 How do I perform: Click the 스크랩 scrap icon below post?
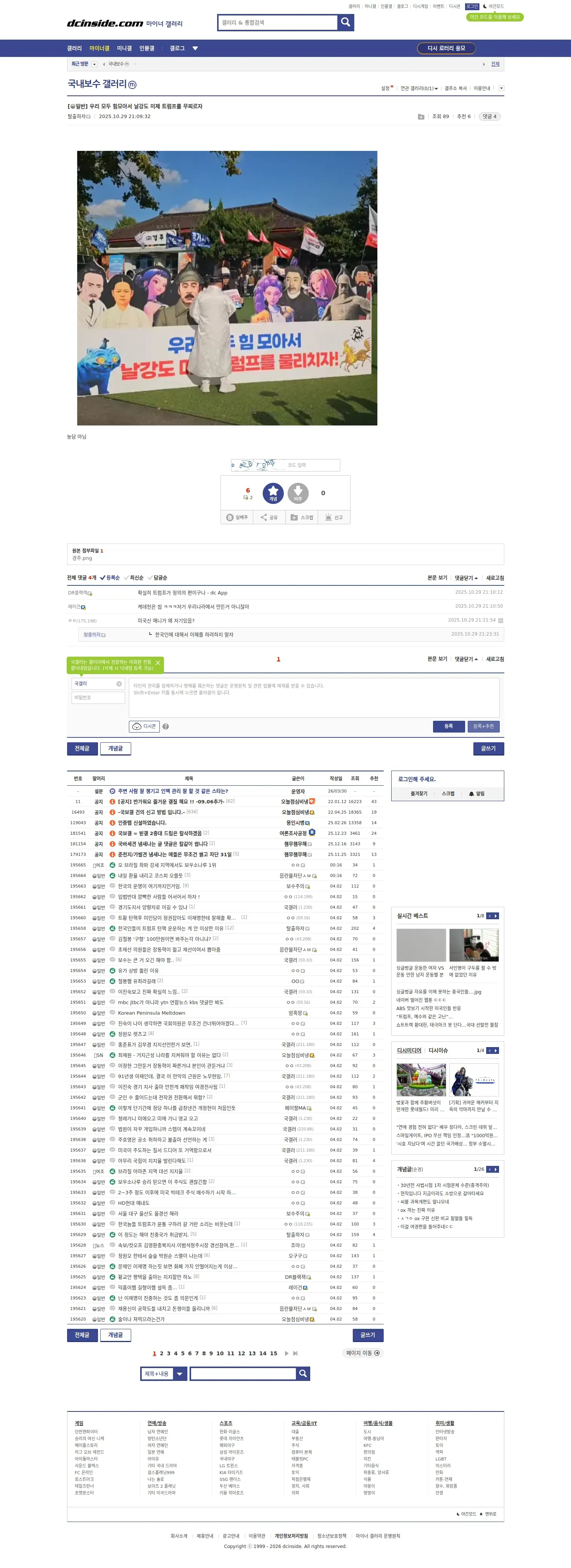[x=294, y=518]
